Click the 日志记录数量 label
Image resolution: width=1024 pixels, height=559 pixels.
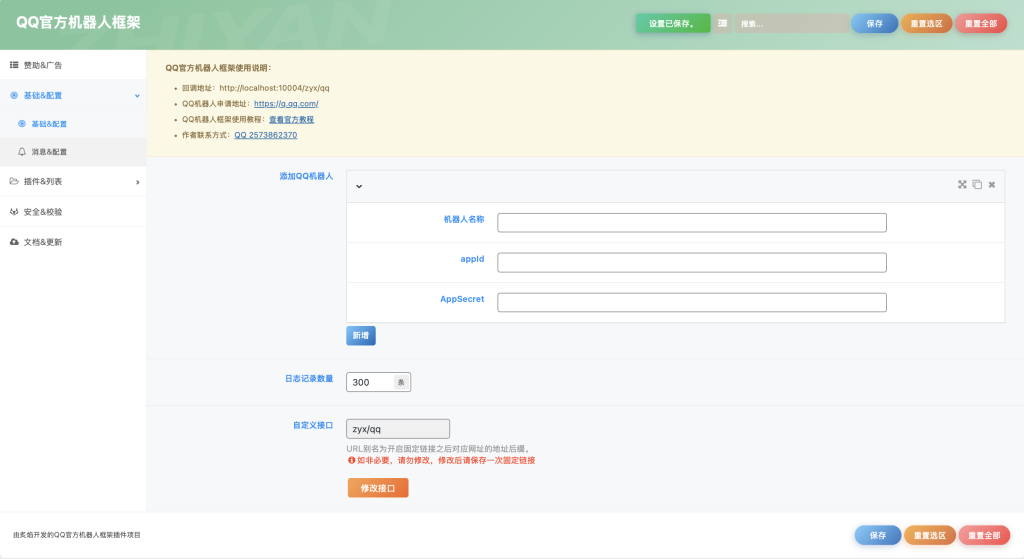point(309,379)
